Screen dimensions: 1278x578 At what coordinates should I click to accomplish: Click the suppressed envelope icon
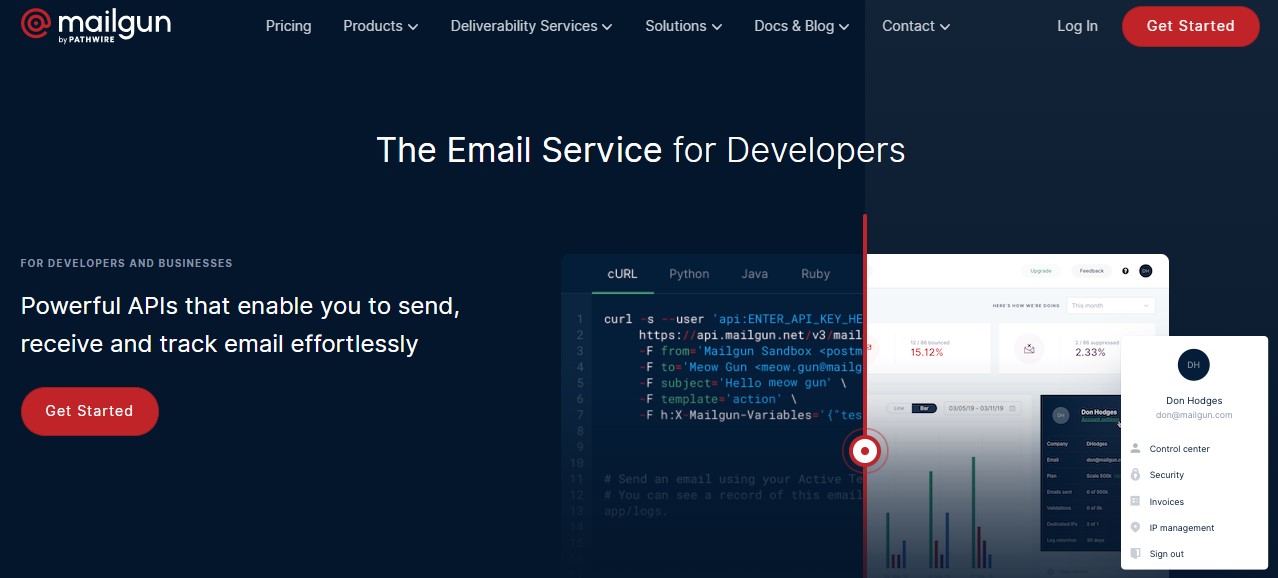pyautogui.click(x=1028, y=349)
